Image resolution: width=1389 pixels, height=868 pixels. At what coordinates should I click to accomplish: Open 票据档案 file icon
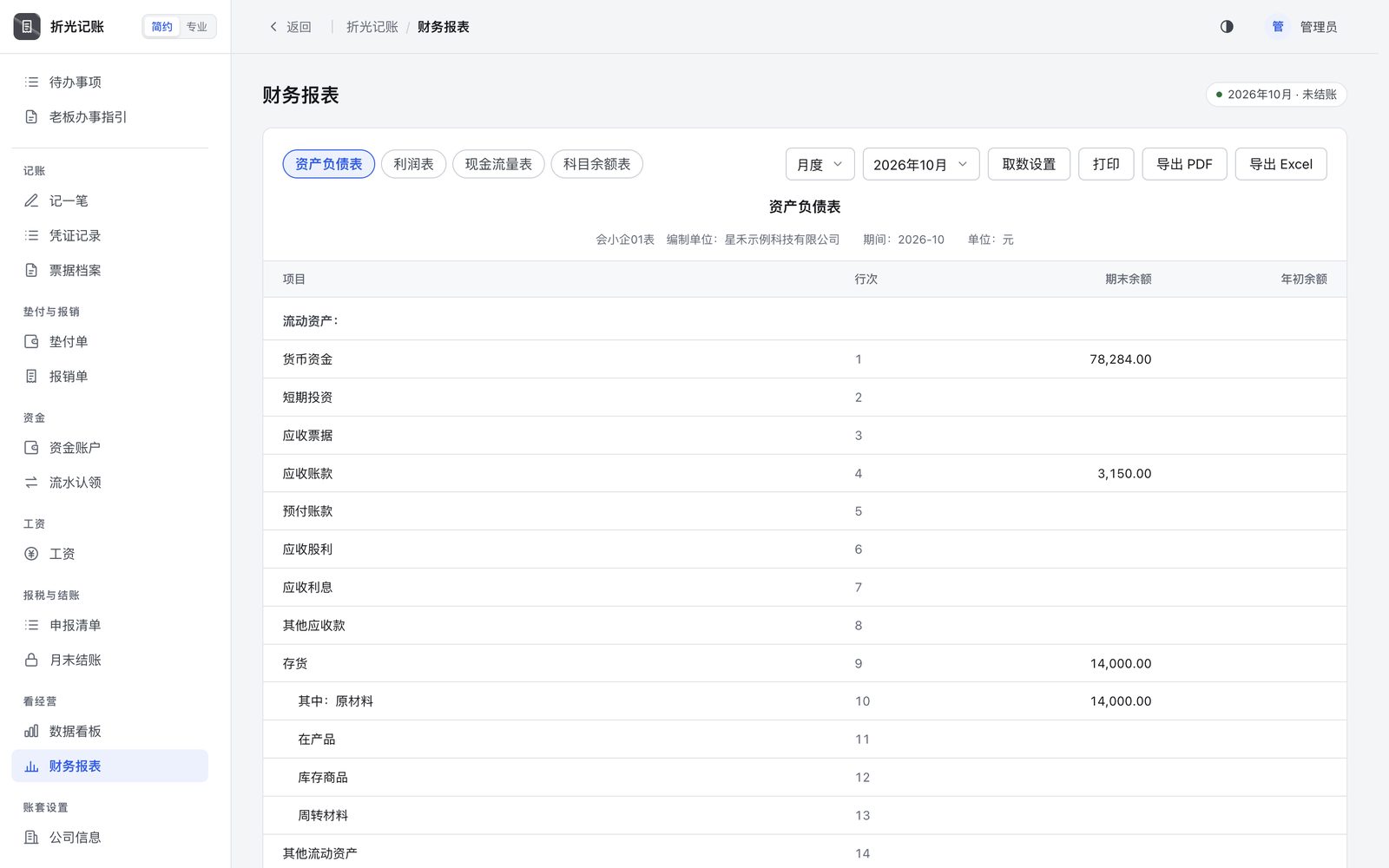coord(31,270)
